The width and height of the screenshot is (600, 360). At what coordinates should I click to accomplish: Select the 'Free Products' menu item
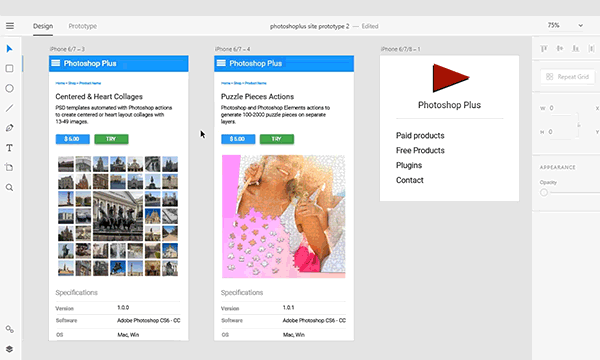click(x=420, y=150)
